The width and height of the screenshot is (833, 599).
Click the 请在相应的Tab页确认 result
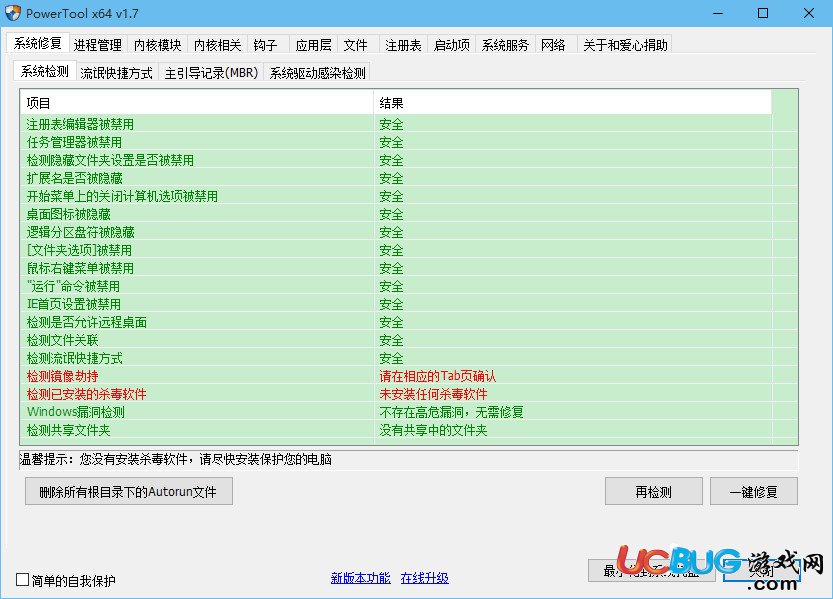(x=438, y=376)
